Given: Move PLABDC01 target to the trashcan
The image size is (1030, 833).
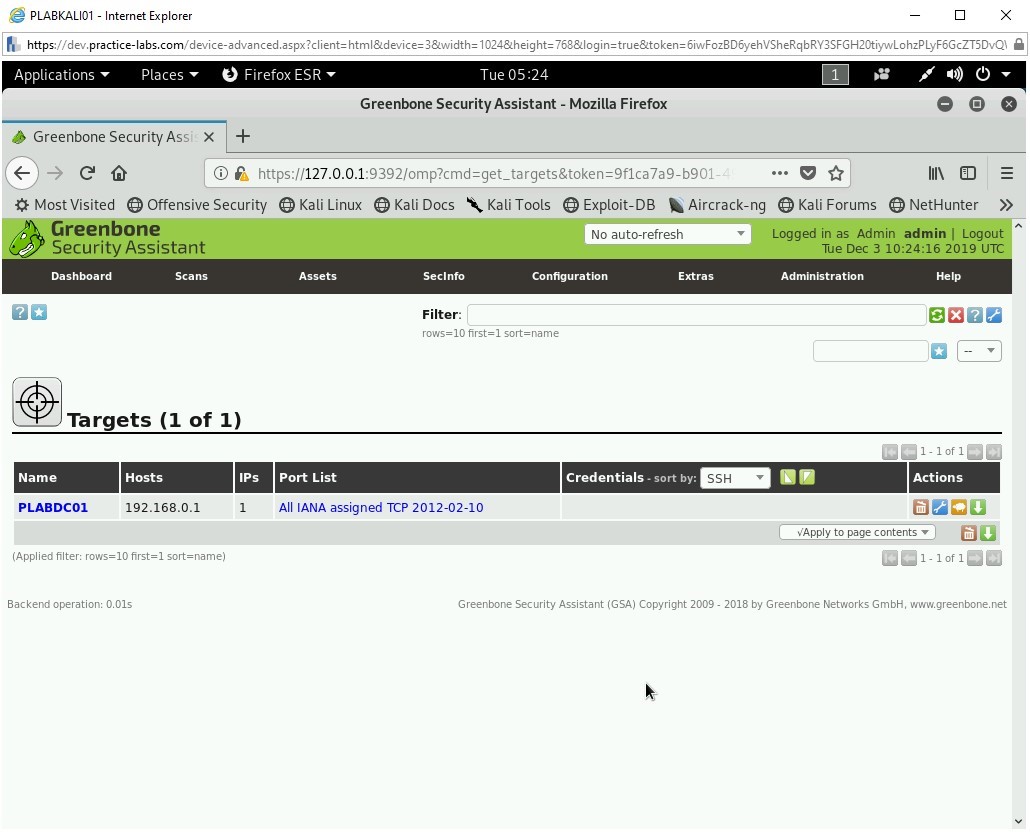Looking at the screenshot, I should (921, 508).
